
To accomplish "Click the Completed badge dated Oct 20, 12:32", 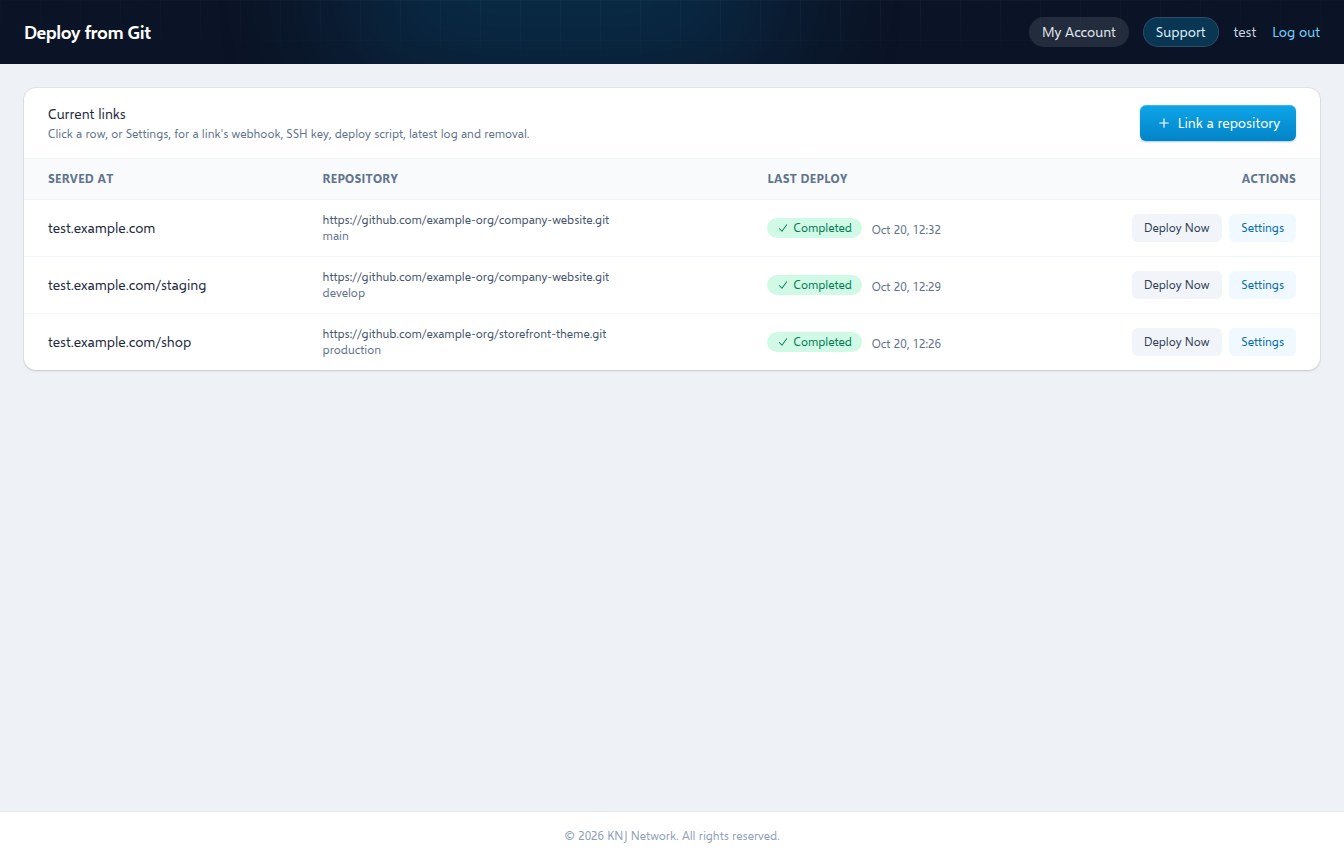I will 814,228.
